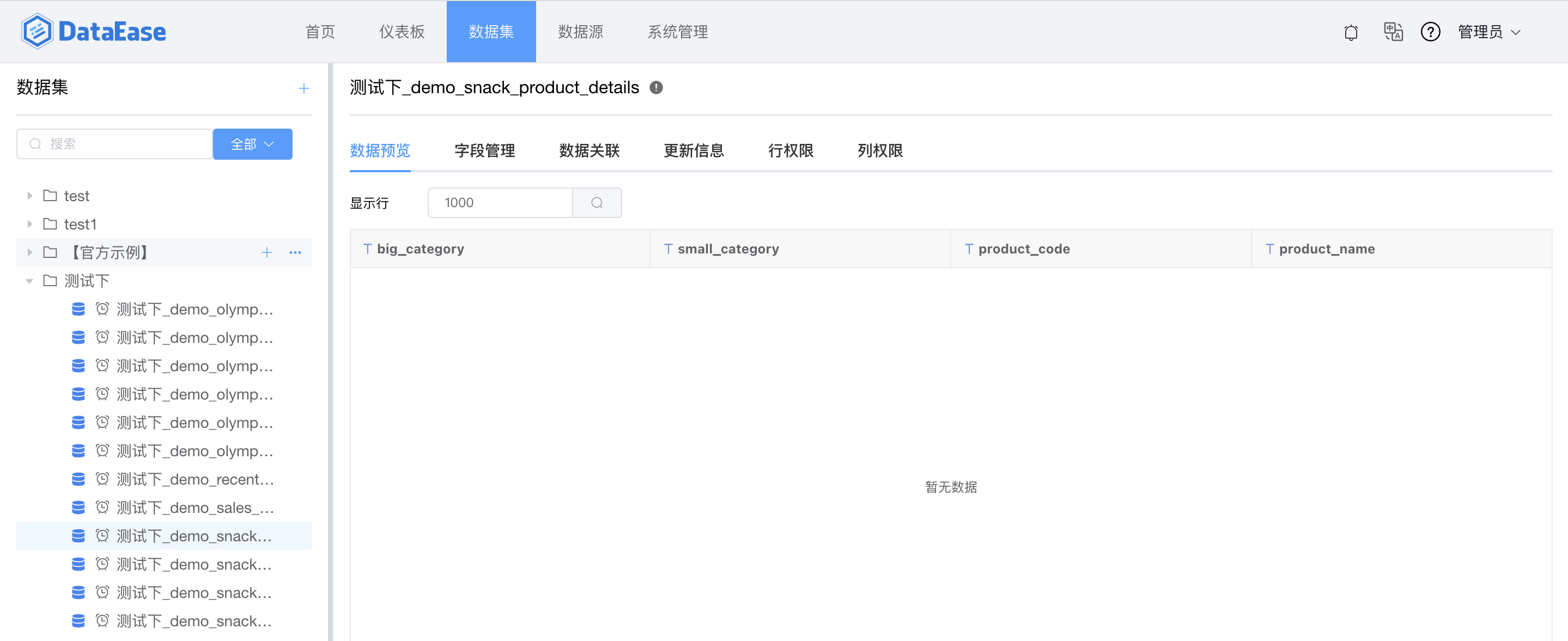Click the sync clock icon on 测试下_demo_sales dataset
Screen dimensions: 1568x641
click(102, 507)
